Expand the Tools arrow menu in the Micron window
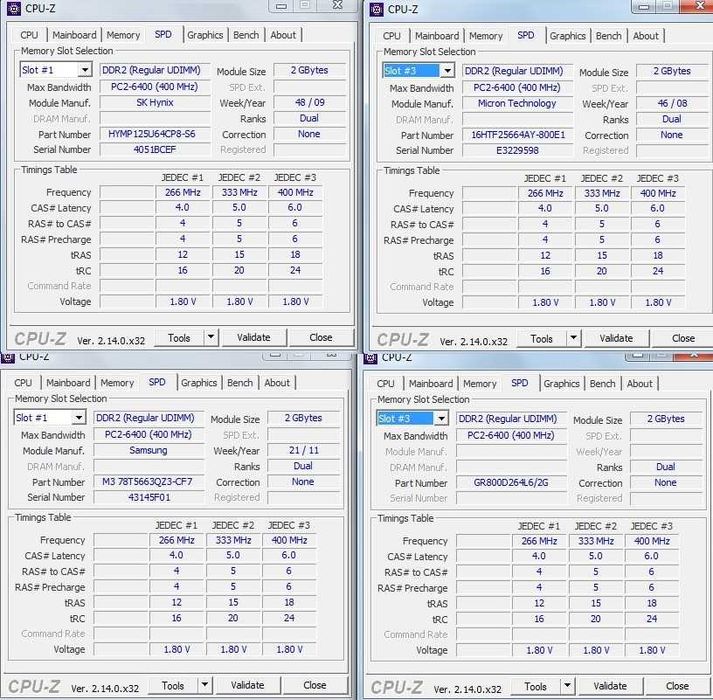This screenshot has height=700, width=713. point(573,338)
